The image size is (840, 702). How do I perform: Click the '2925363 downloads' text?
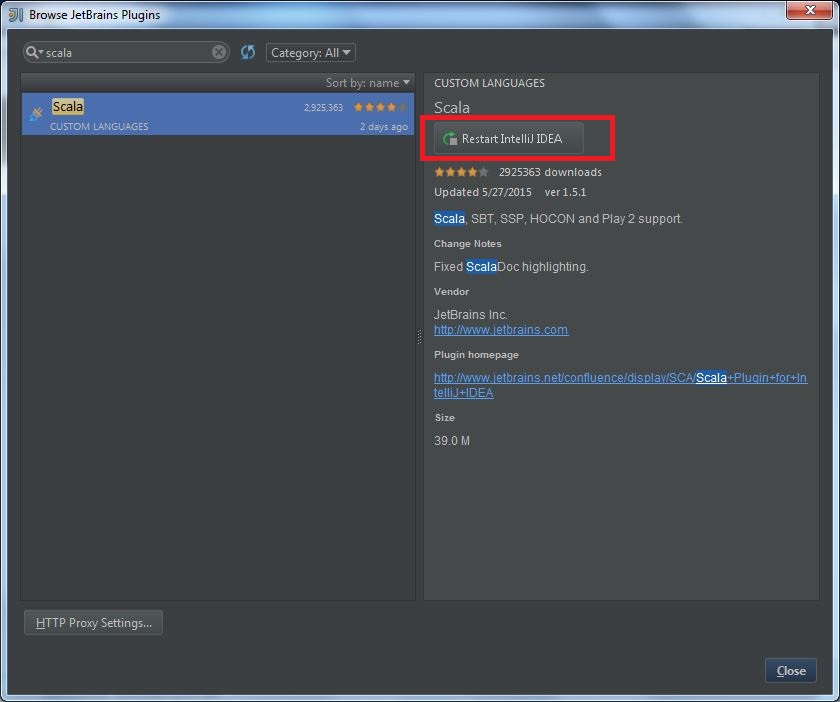[550, 172]
